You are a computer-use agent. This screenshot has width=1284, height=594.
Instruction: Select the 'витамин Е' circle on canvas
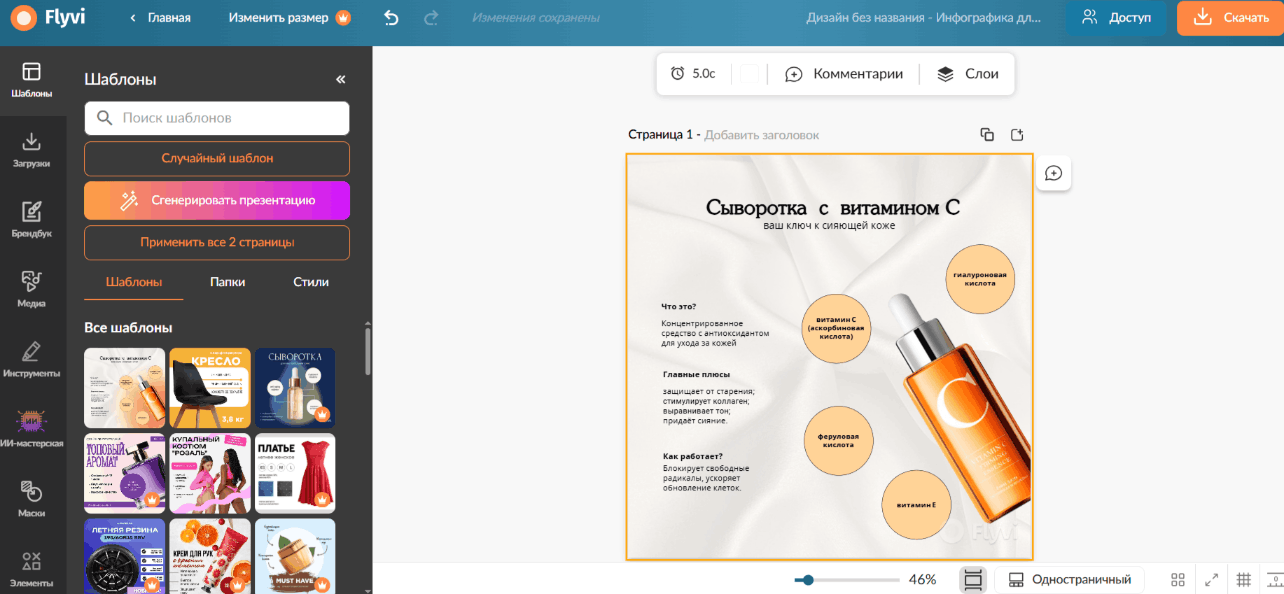(x=916, y=505)
